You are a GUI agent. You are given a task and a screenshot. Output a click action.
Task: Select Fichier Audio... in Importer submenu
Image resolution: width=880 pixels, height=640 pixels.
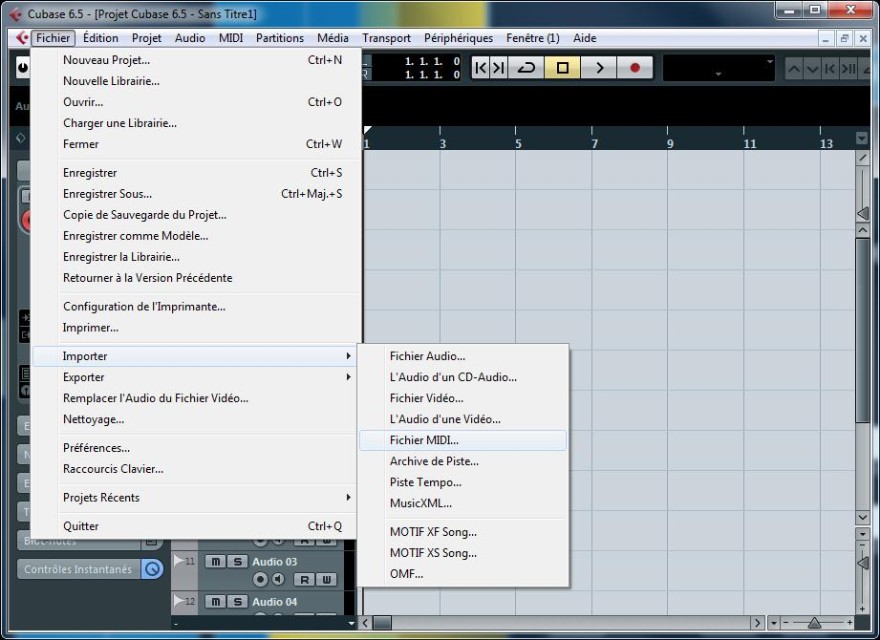[x=463, y=356]
